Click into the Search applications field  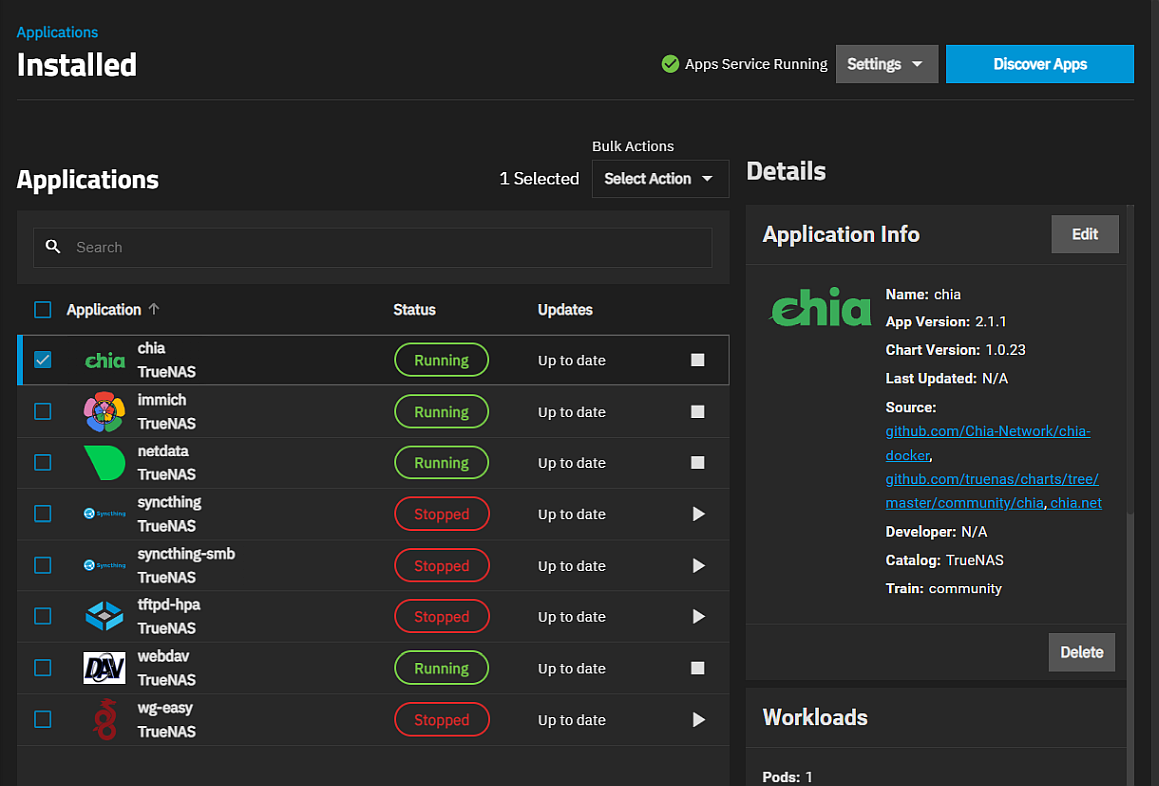pos(373,248)
